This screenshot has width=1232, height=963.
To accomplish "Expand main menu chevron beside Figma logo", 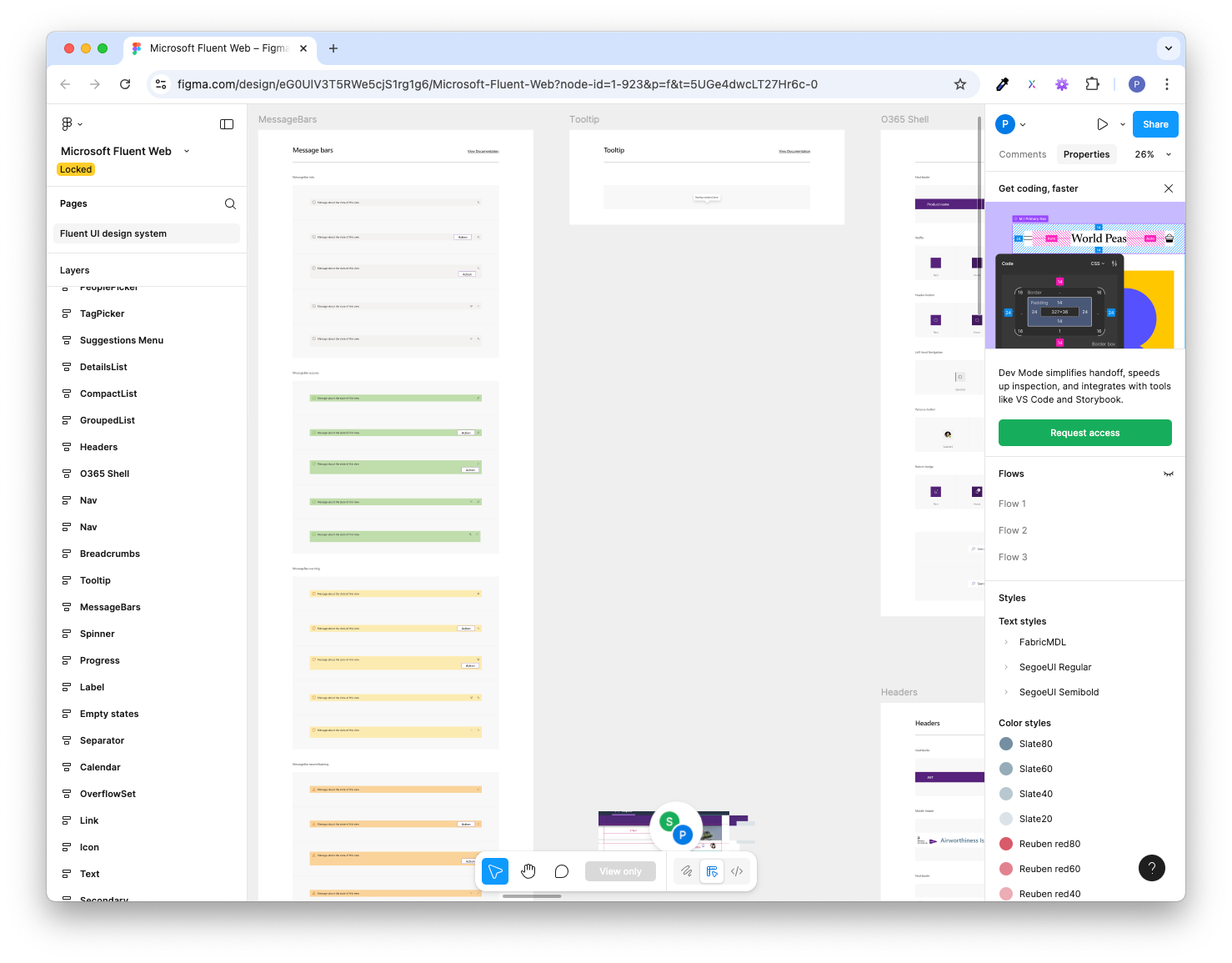I will coord(80,124).
